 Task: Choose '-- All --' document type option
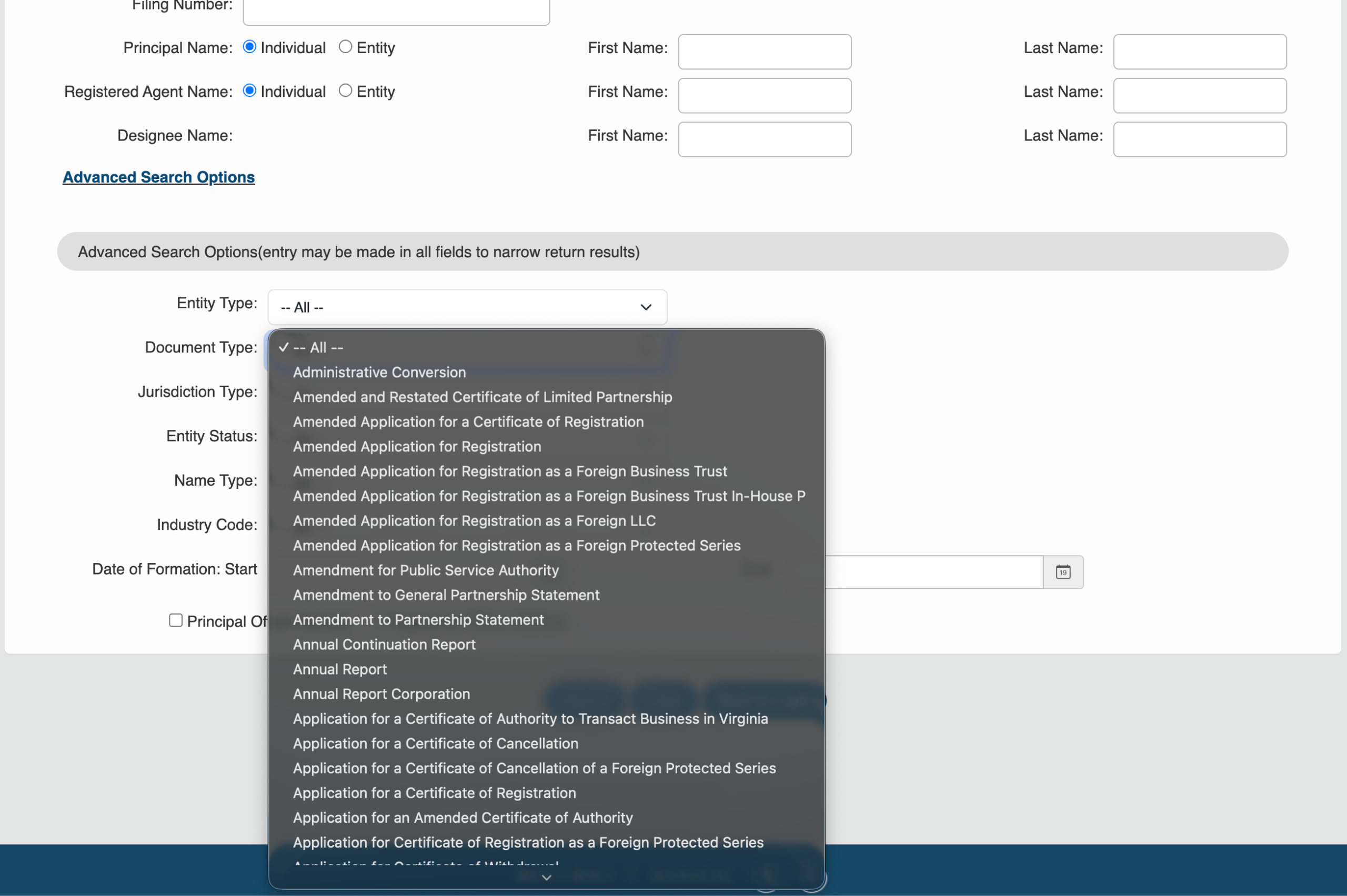coord(546,347)
